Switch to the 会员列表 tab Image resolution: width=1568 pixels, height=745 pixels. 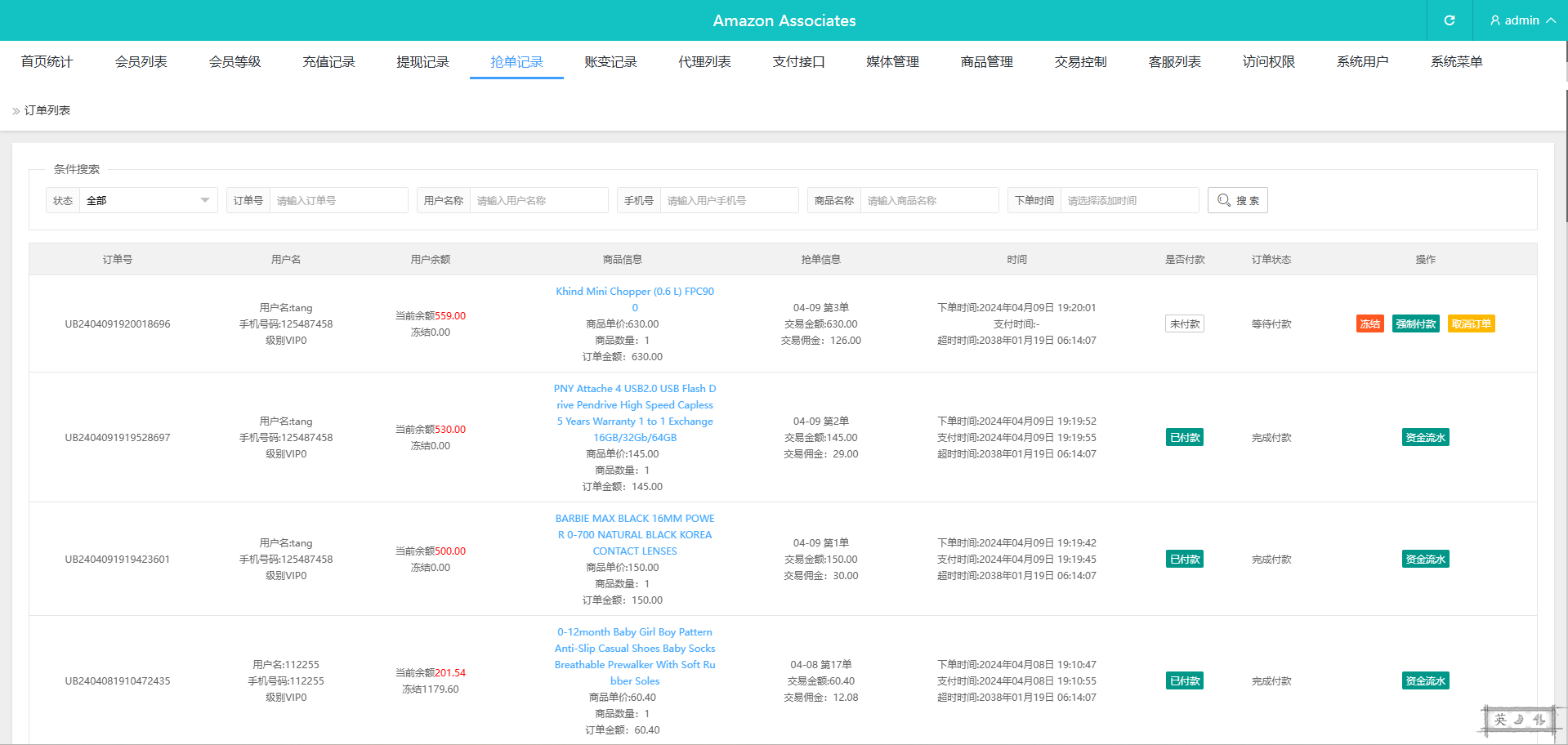click(141, 62)
